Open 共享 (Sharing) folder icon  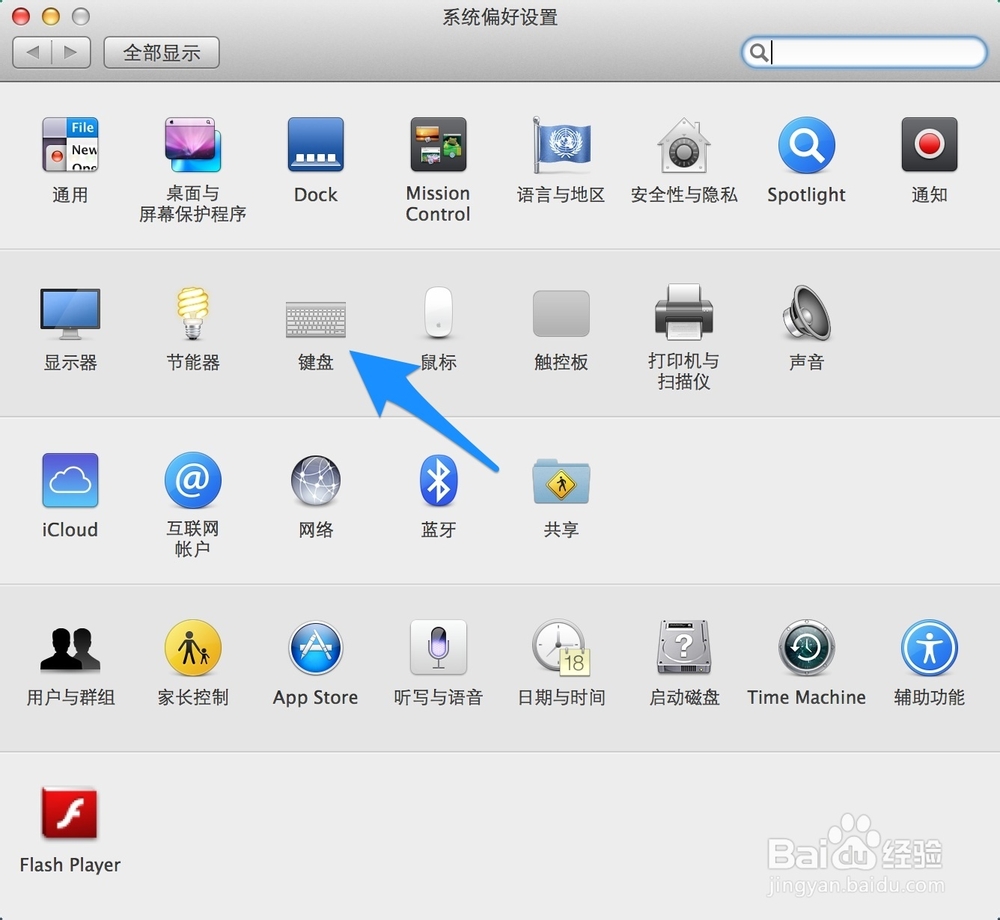click(561, 481)
